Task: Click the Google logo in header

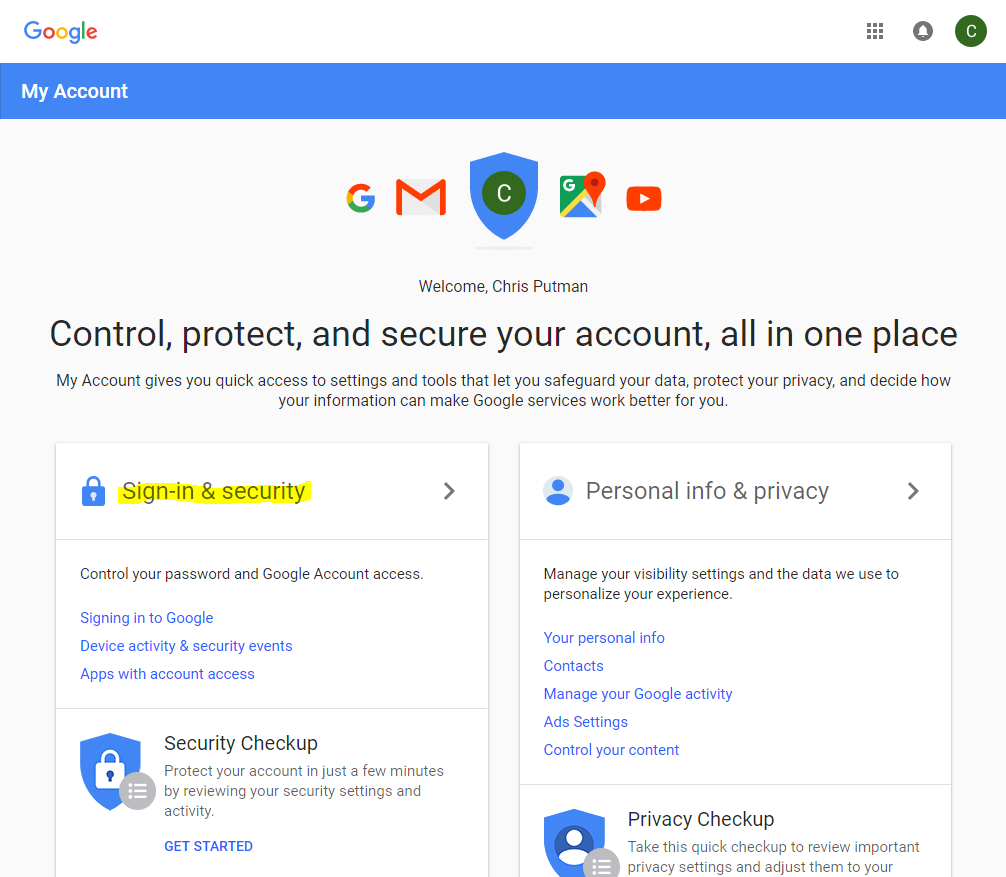Action: (60, 31)
